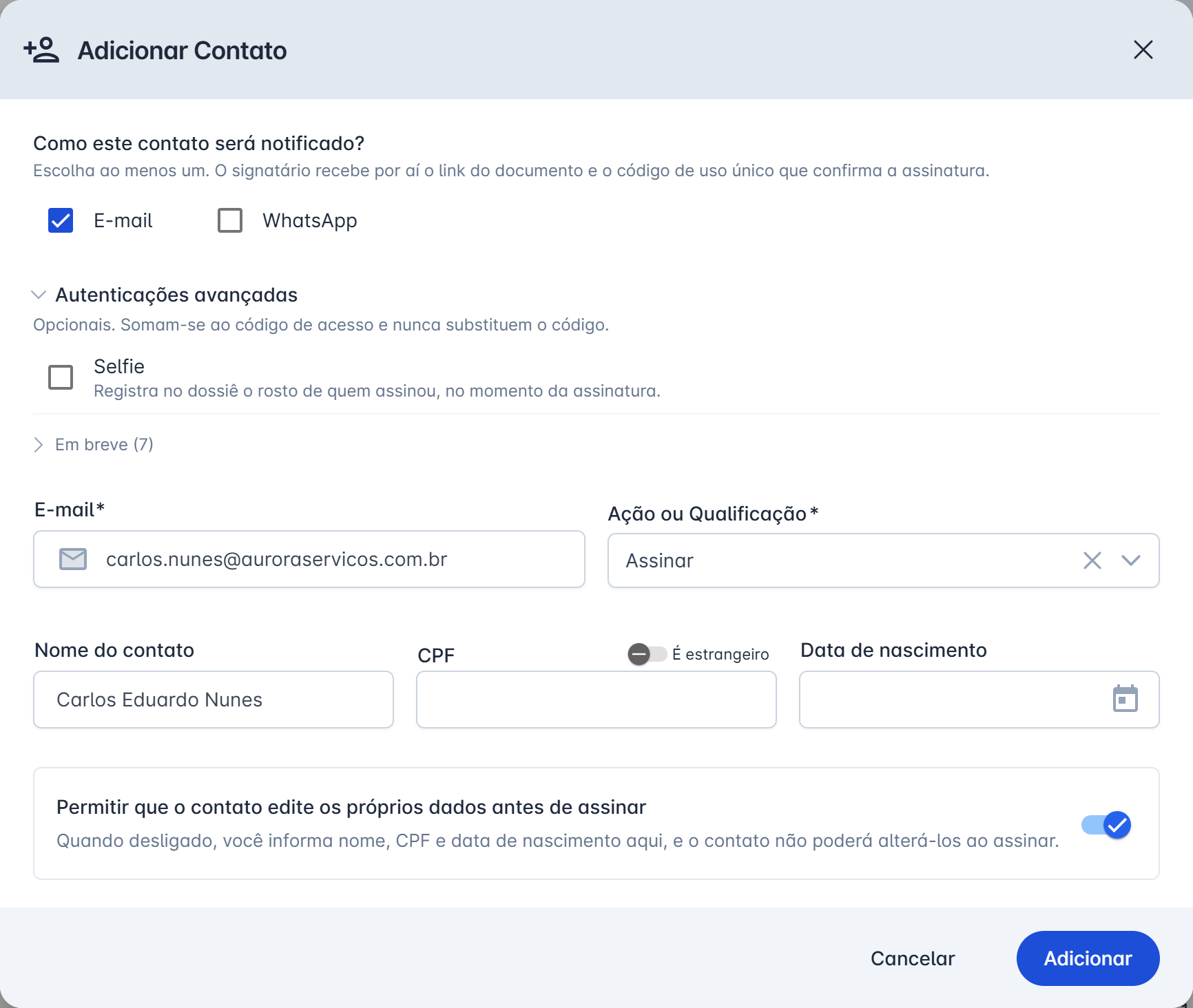Viewport: 1193px width, 1008px height.
Task: Click the Adicionar Contato title text
Action: tap(182, 50)
